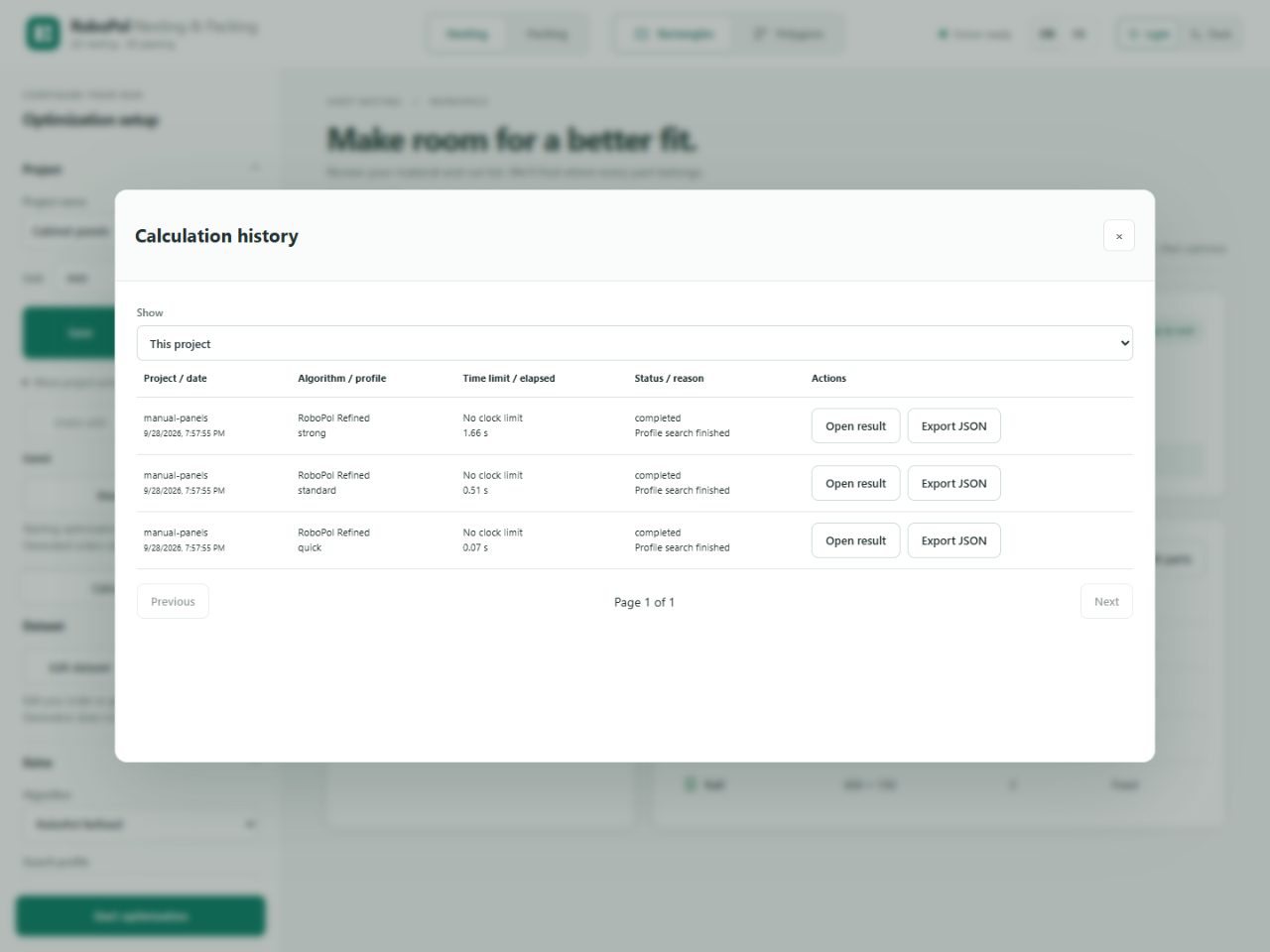Click the "0.51 s" elapsed time

pos(475,491)
